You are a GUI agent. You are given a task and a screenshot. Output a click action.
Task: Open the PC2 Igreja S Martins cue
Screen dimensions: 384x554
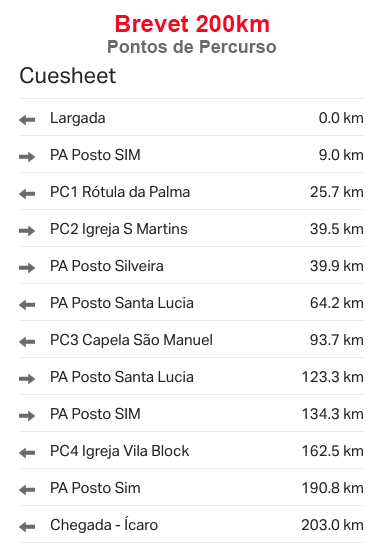pyautogui.click(x=191, y=229)
